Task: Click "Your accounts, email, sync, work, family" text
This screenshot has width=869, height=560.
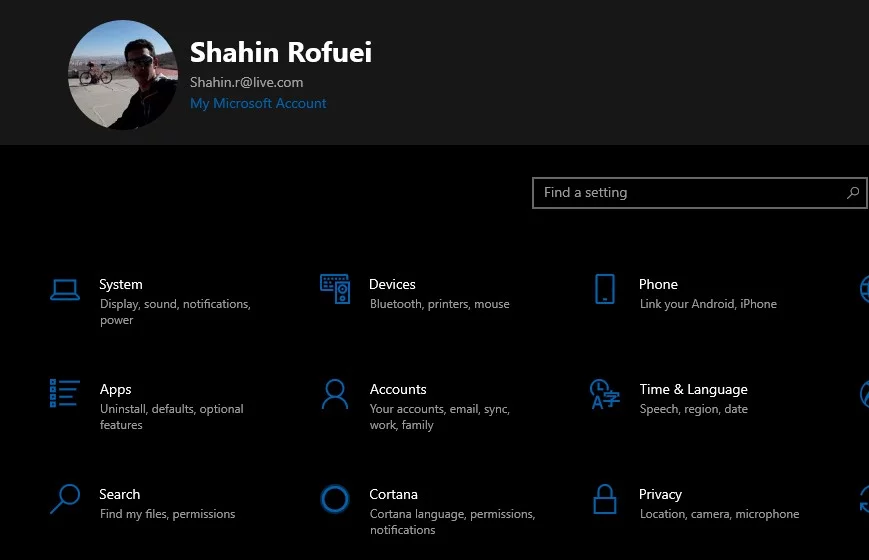Action: 439,416
